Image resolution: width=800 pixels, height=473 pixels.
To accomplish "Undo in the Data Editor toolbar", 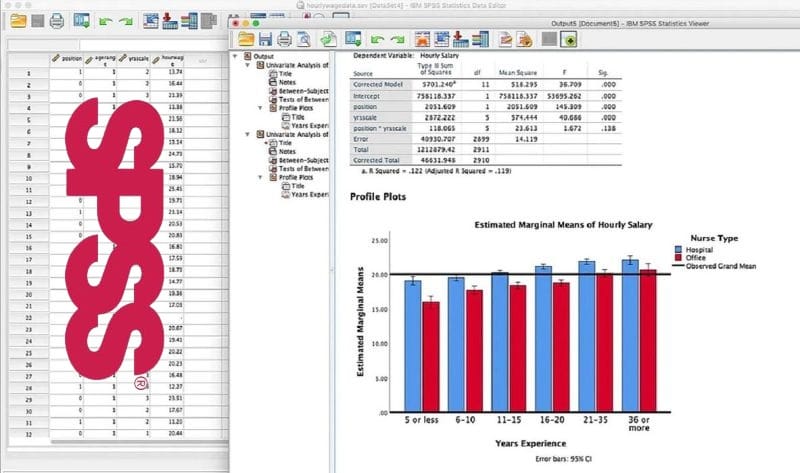I will tap(106, 21).
